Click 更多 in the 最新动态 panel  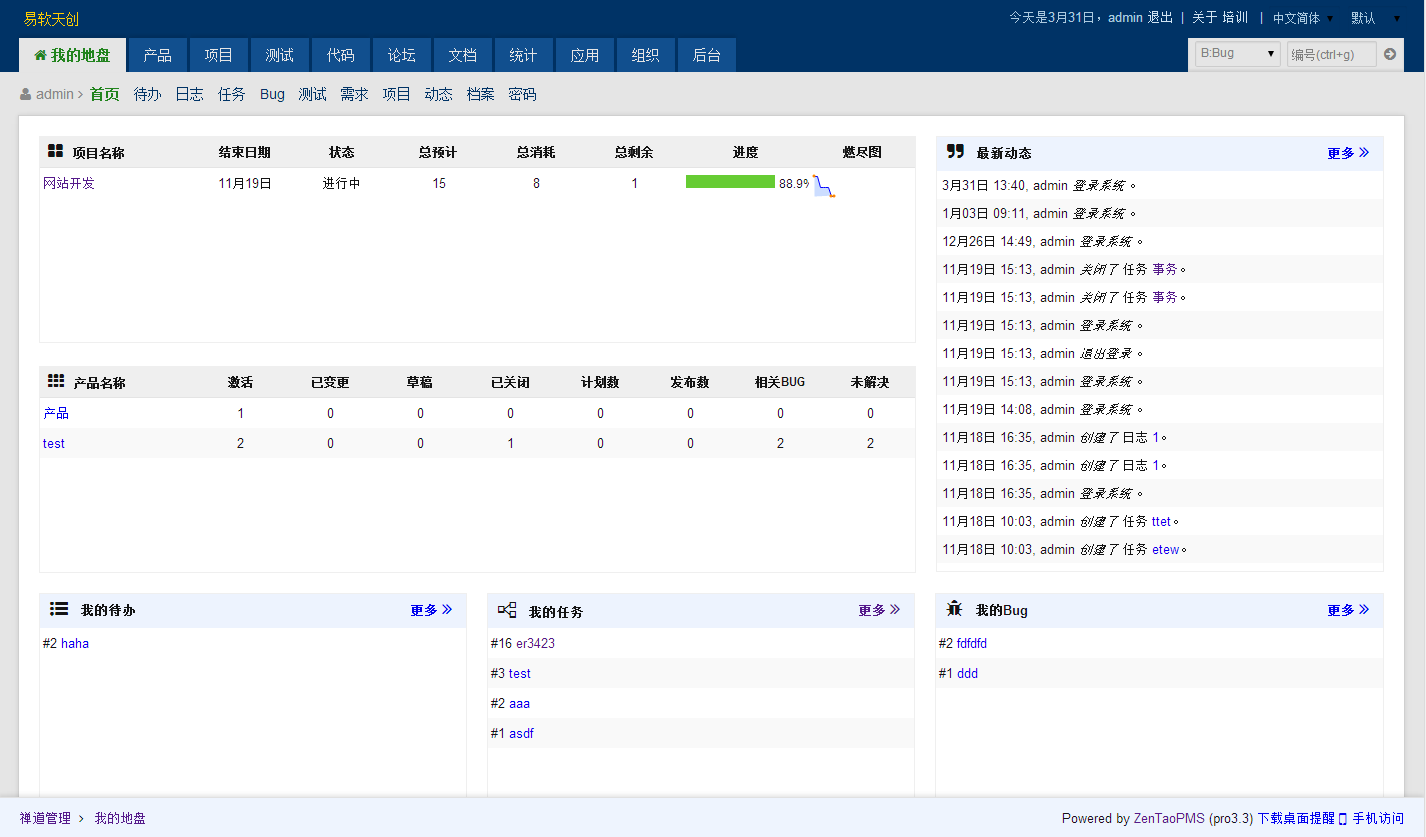[1347, 153]
